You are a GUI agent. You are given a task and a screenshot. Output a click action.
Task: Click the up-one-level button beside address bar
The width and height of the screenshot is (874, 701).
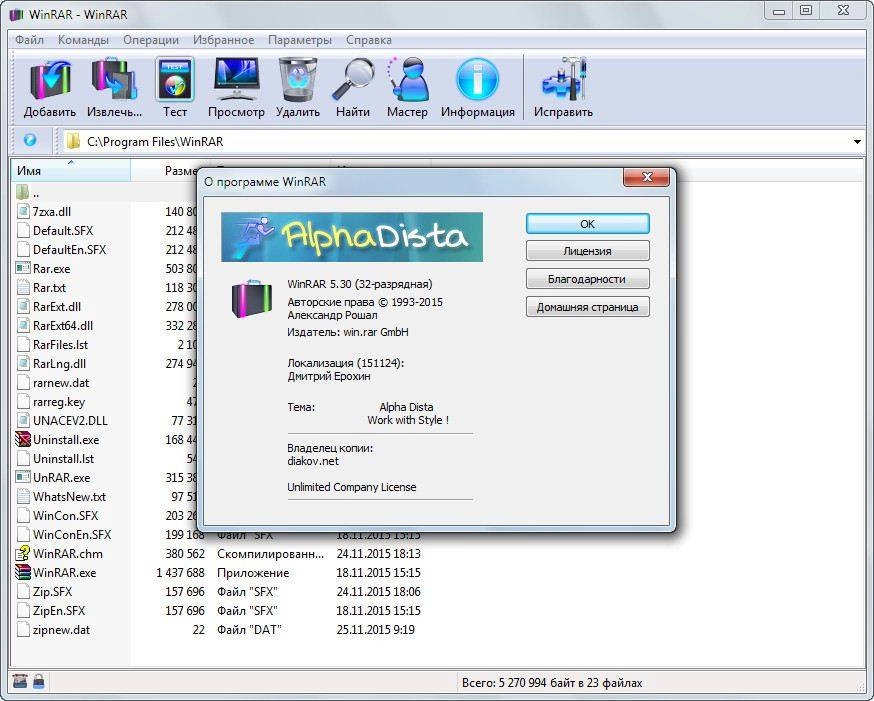pos(30,140)
